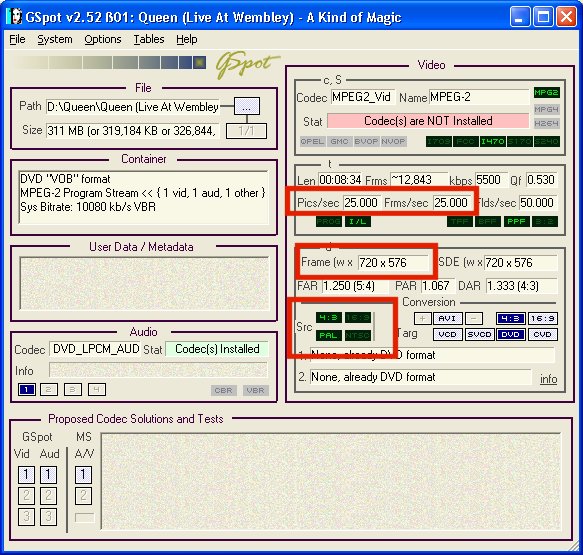Click the GSpot logo graphic
Viewport: 583px width, 555px height.
[x=247, y=64]
